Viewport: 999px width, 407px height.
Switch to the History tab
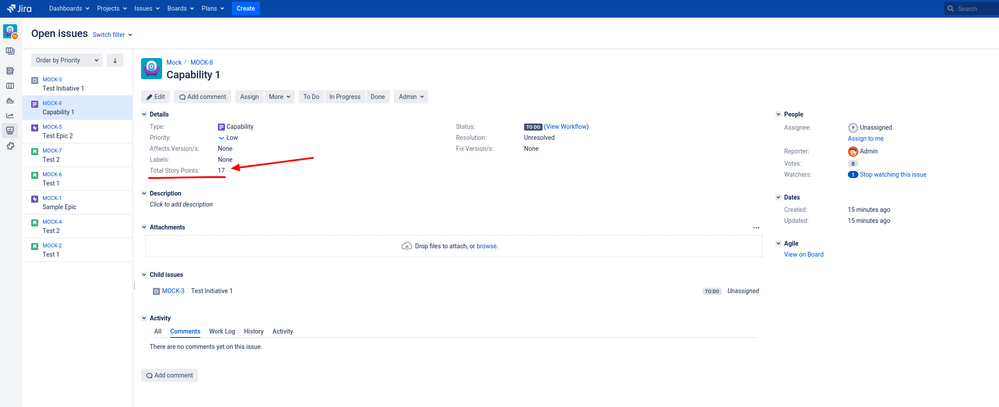coord(254,331)
